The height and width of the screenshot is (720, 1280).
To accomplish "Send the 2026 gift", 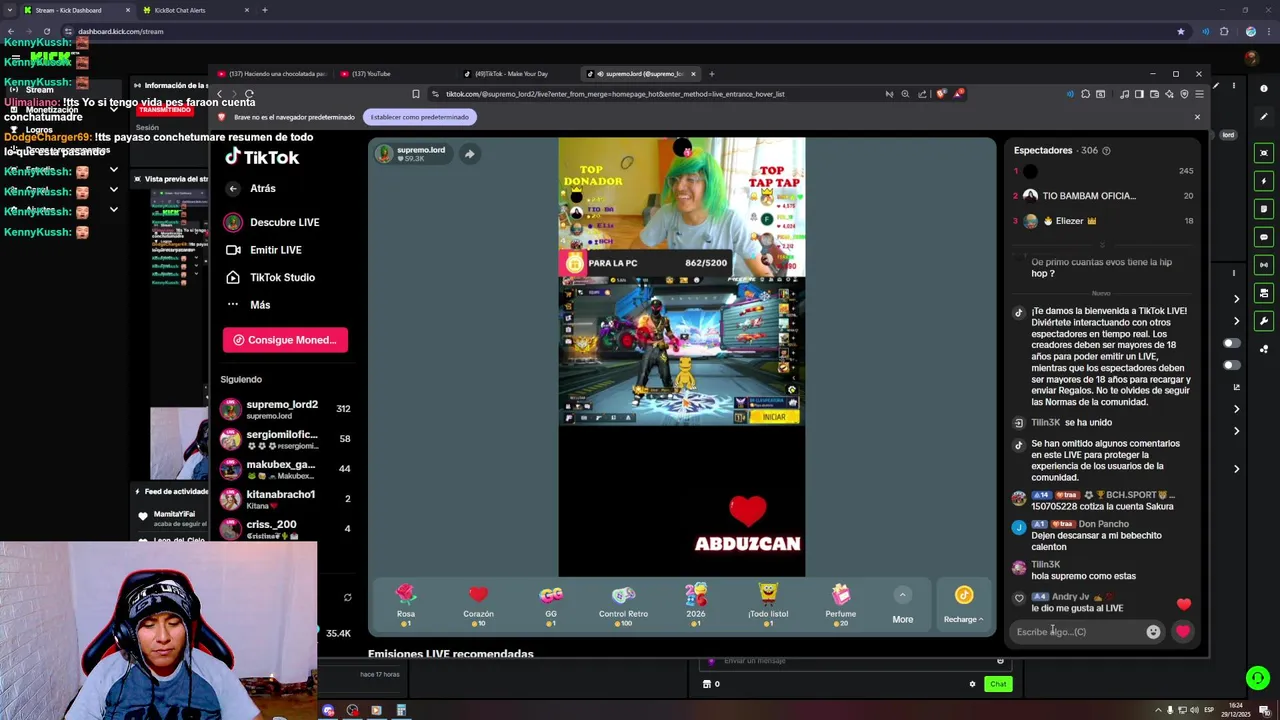I will click(x=696, y=605).
